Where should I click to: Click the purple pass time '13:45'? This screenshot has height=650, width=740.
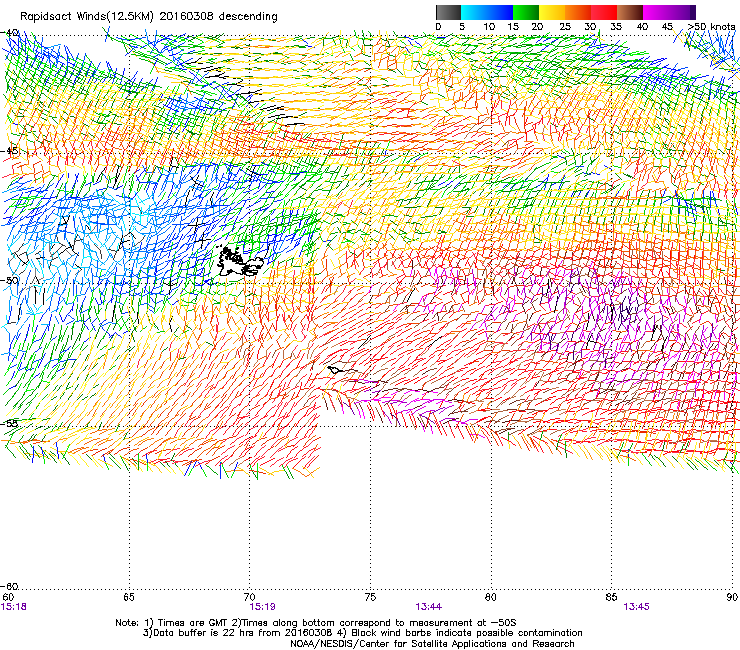636,607
